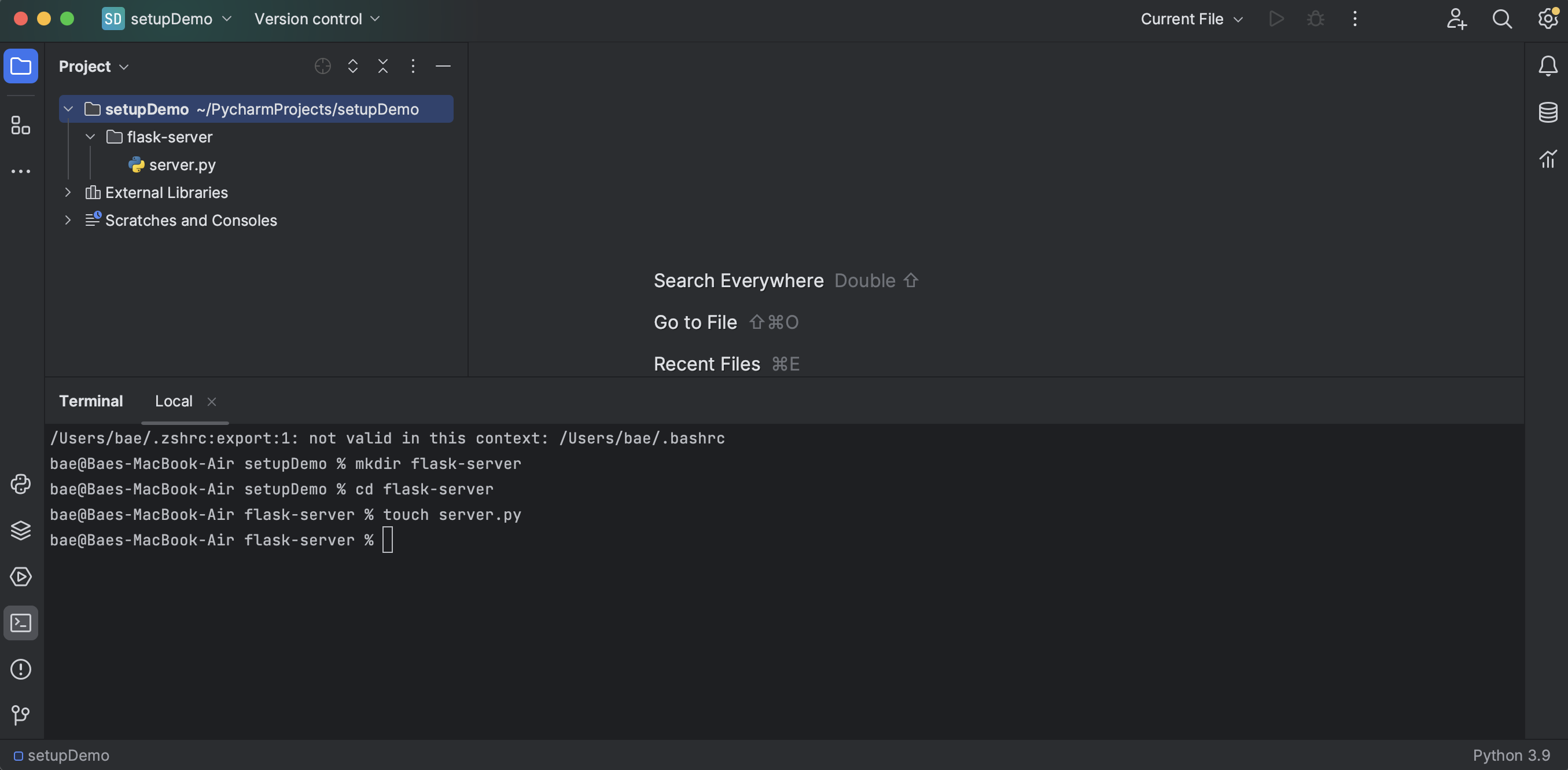Viewport: 1568px width, 770px height.
Task: Open Code With Me user icon
Action: click(1456, 19)
